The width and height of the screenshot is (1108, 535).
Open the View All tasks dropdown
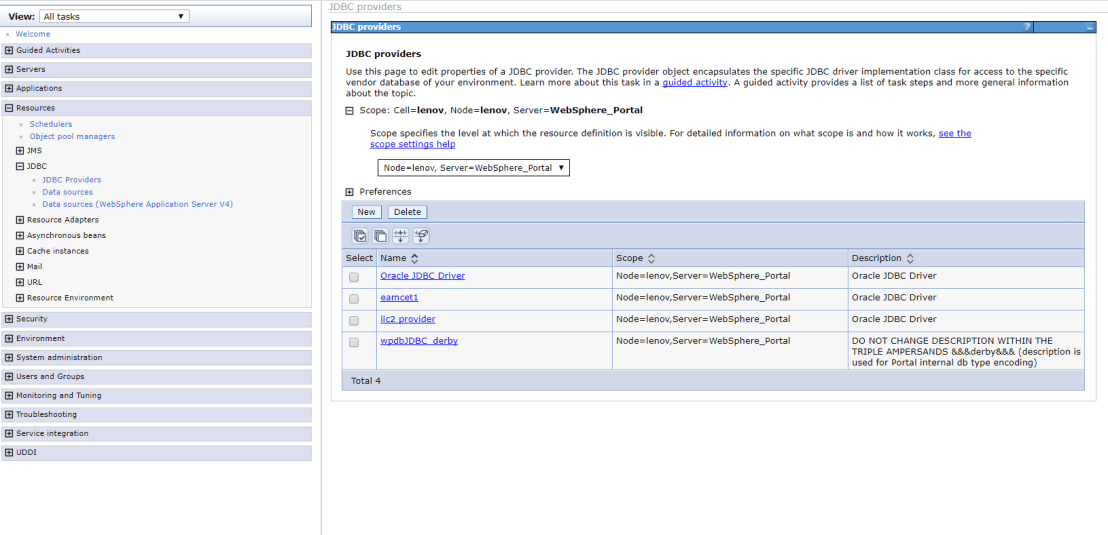point(113,16)
